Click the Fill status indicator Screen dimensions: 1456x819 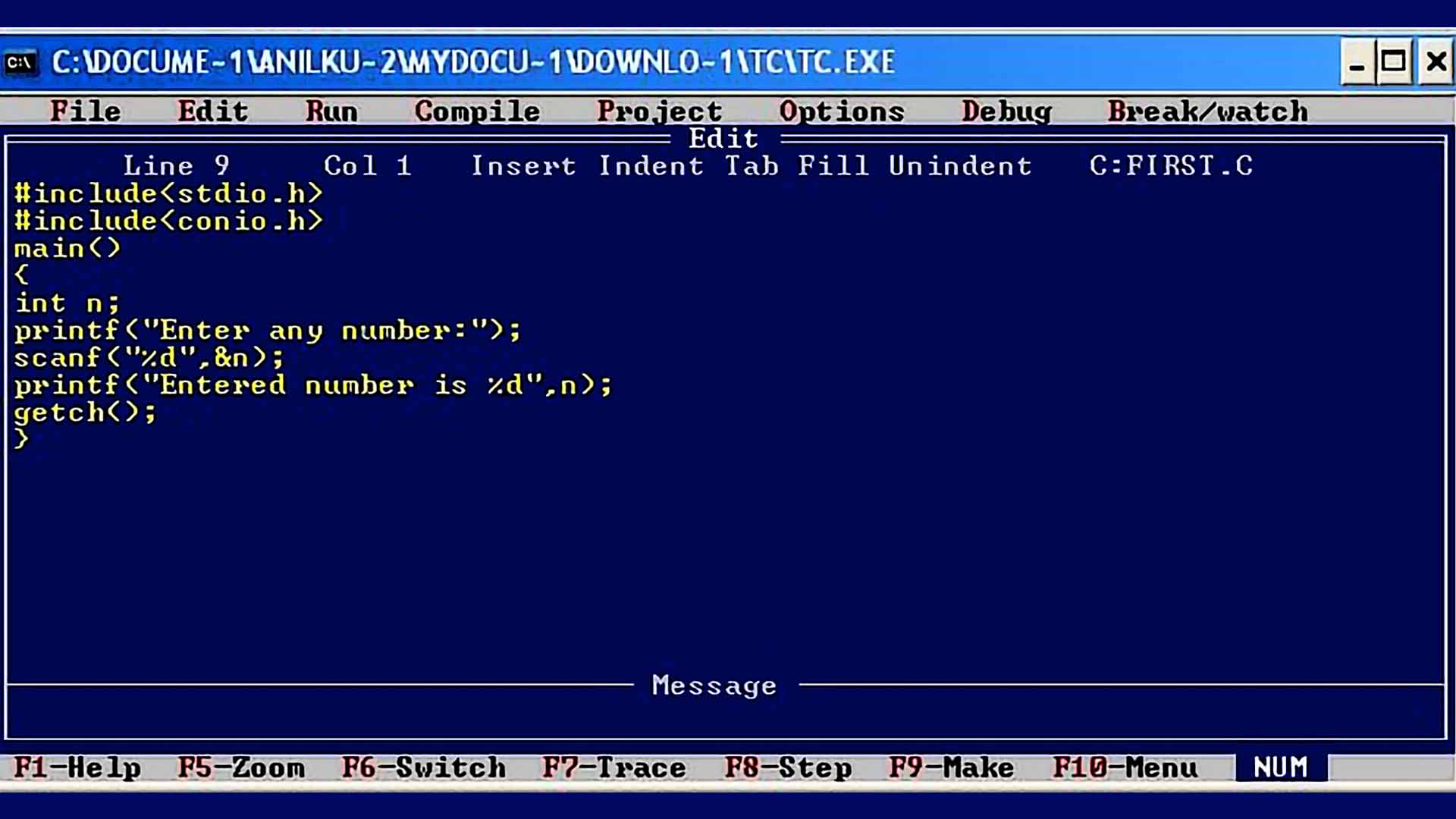(x=833, y=165)
